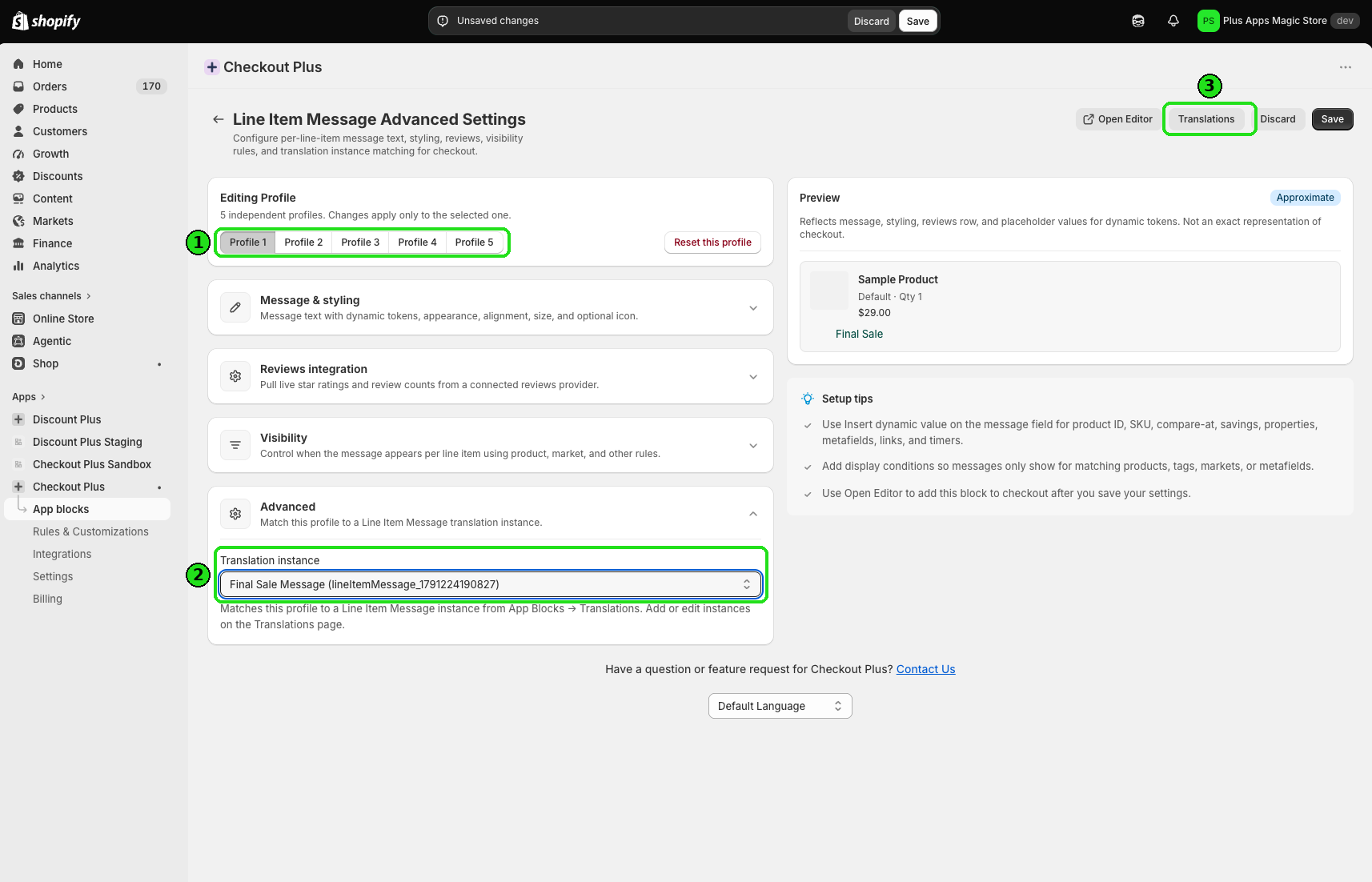Viewport: 1372px width, 882px height.
Task: Click Save in the top unsaved changes bar
Action: click(x=917, y=22)
